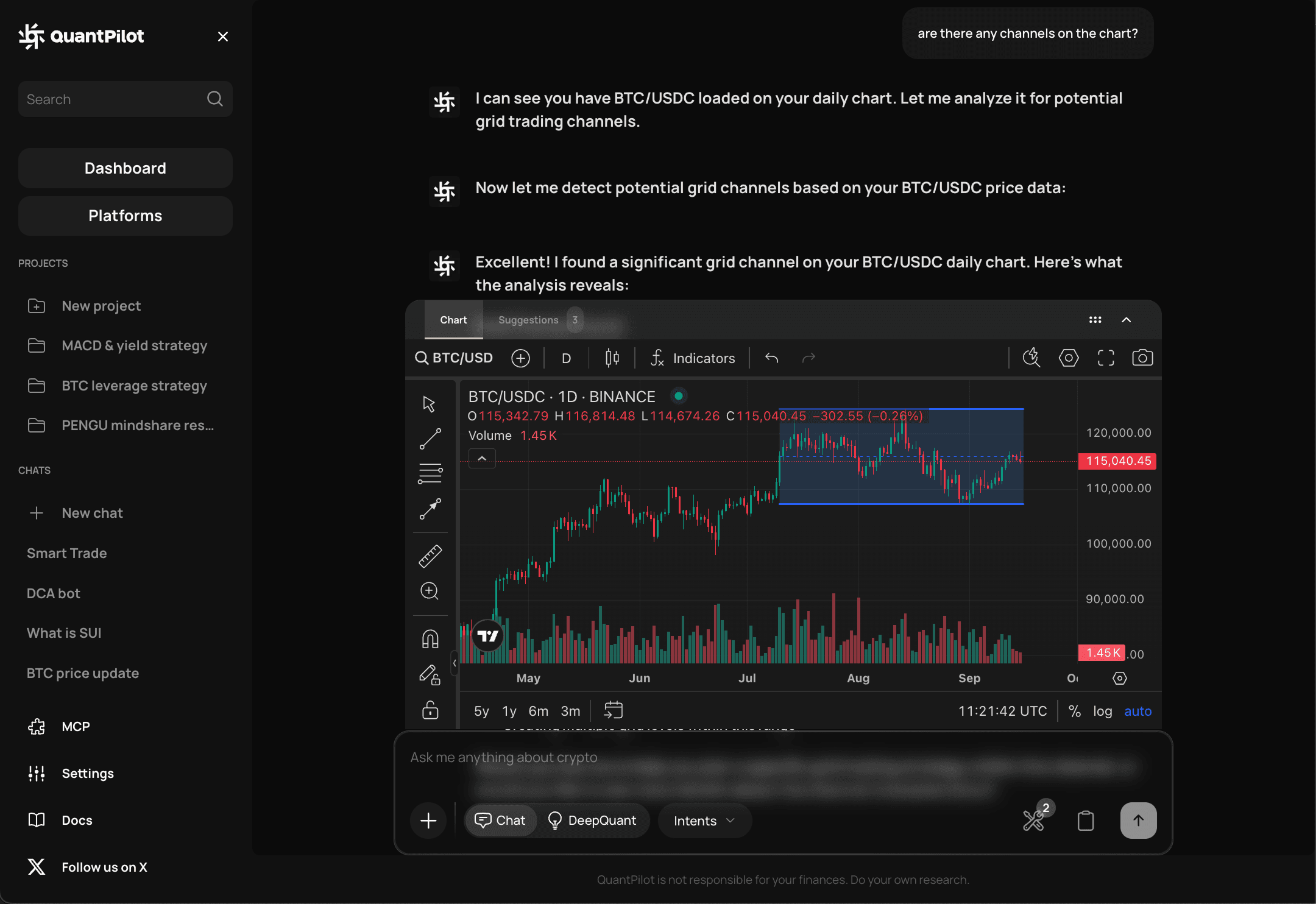Viewport: 1316px width, 904px height.
Task: Click the TradingView logo on chart
Action: [487, 636]
